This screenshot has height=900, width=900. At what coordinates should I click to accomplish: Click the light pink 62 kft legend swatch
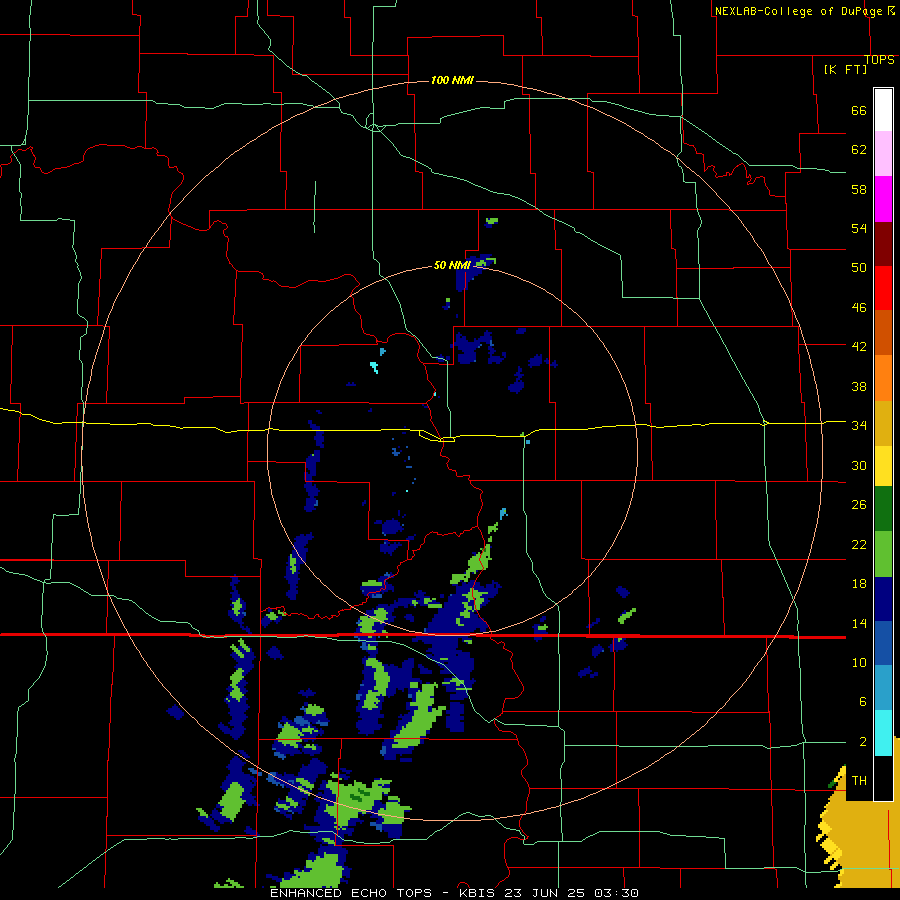tap(883, 153)
